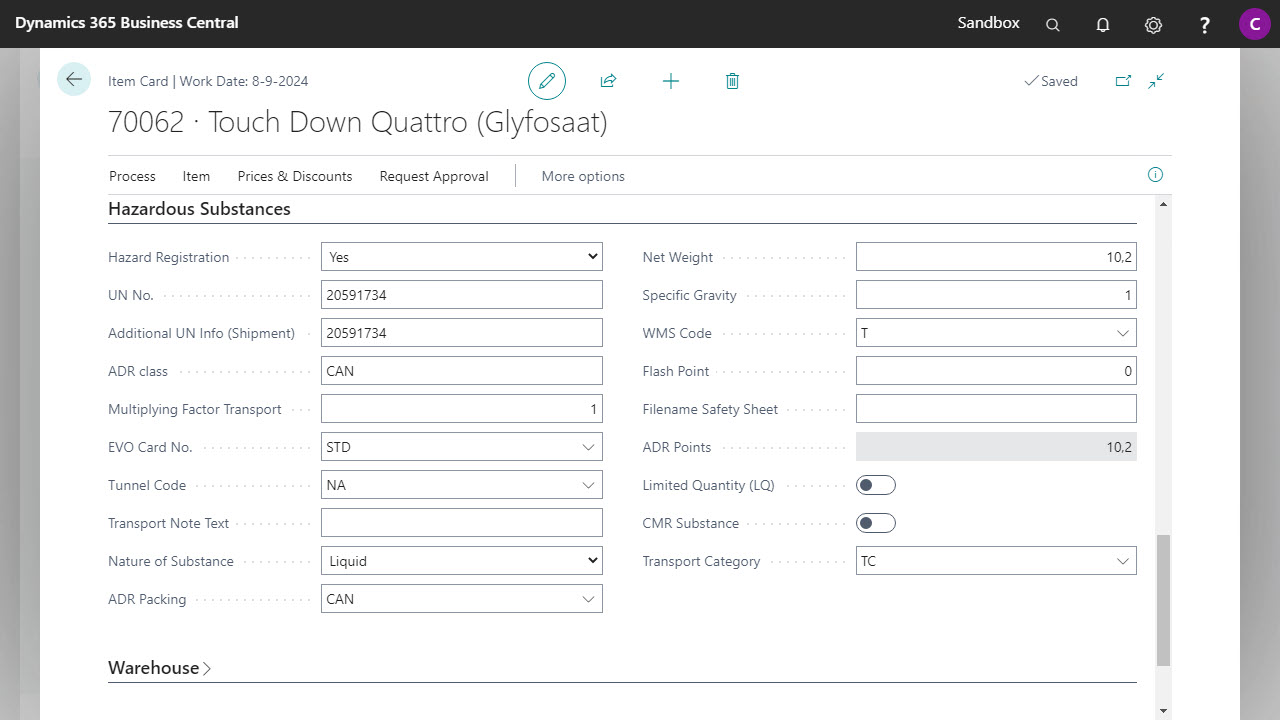The height and width of the screenshot is (720, 1280).
Task: Enable the Limited Quantity (LQ) toggle
Action: click(876, 485)
